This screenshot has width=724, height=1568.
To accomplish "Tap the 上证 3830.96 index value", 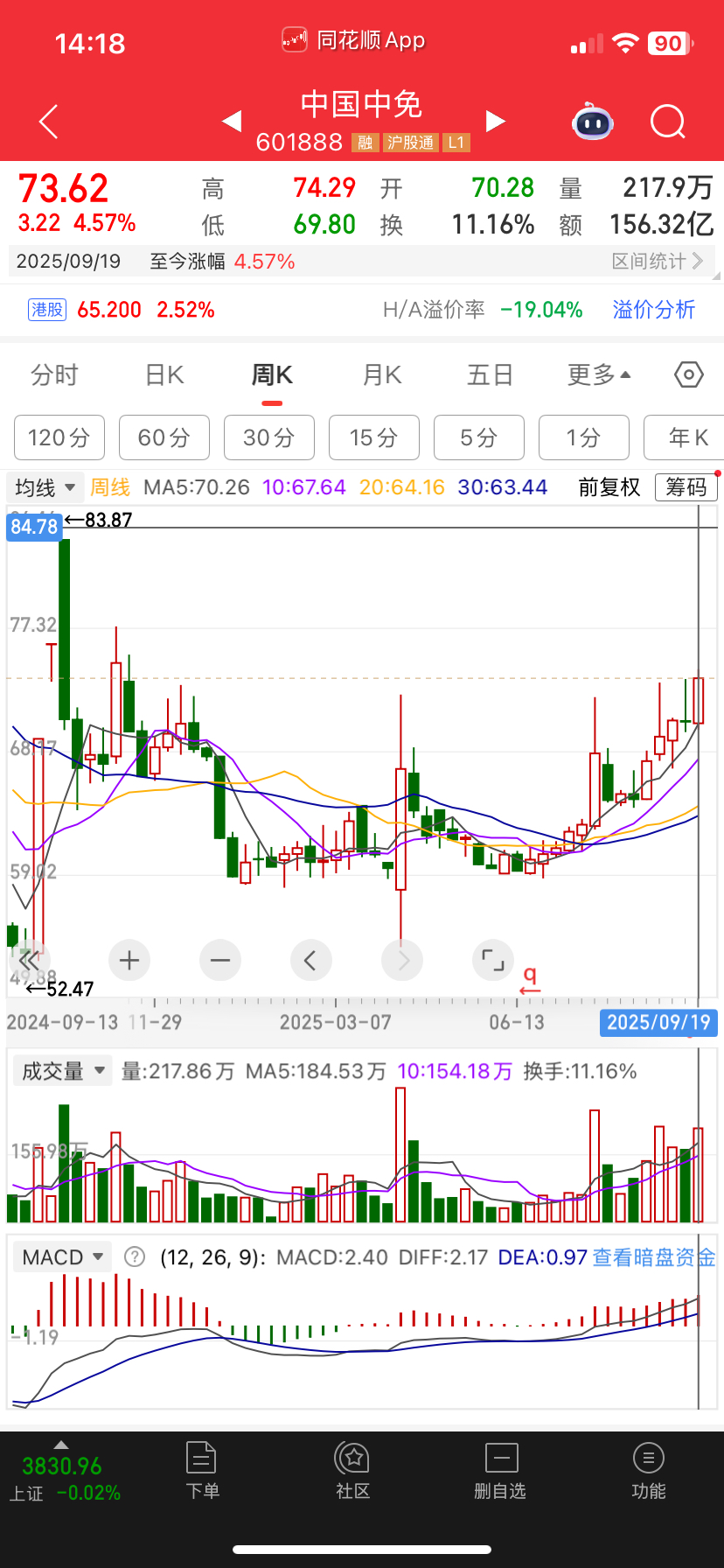I will [61, 1466].
